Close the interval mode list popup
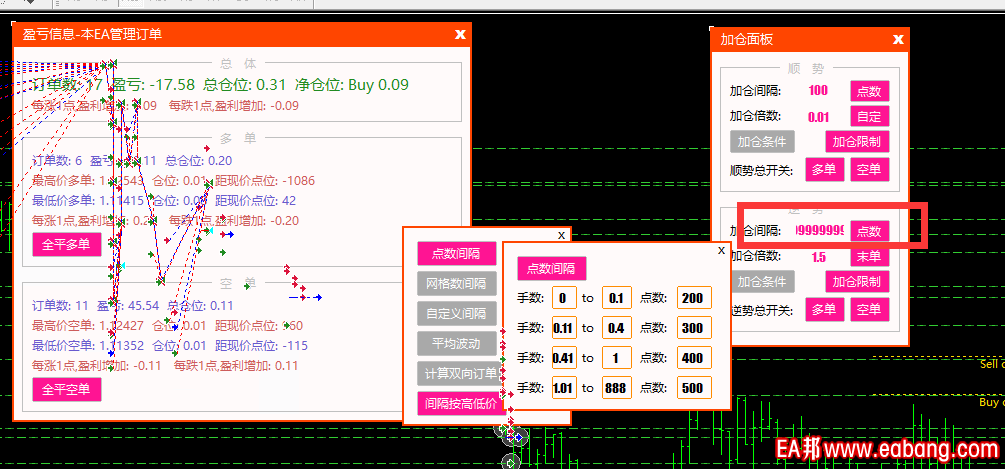 pyautogui.click(x=561, y=235)
